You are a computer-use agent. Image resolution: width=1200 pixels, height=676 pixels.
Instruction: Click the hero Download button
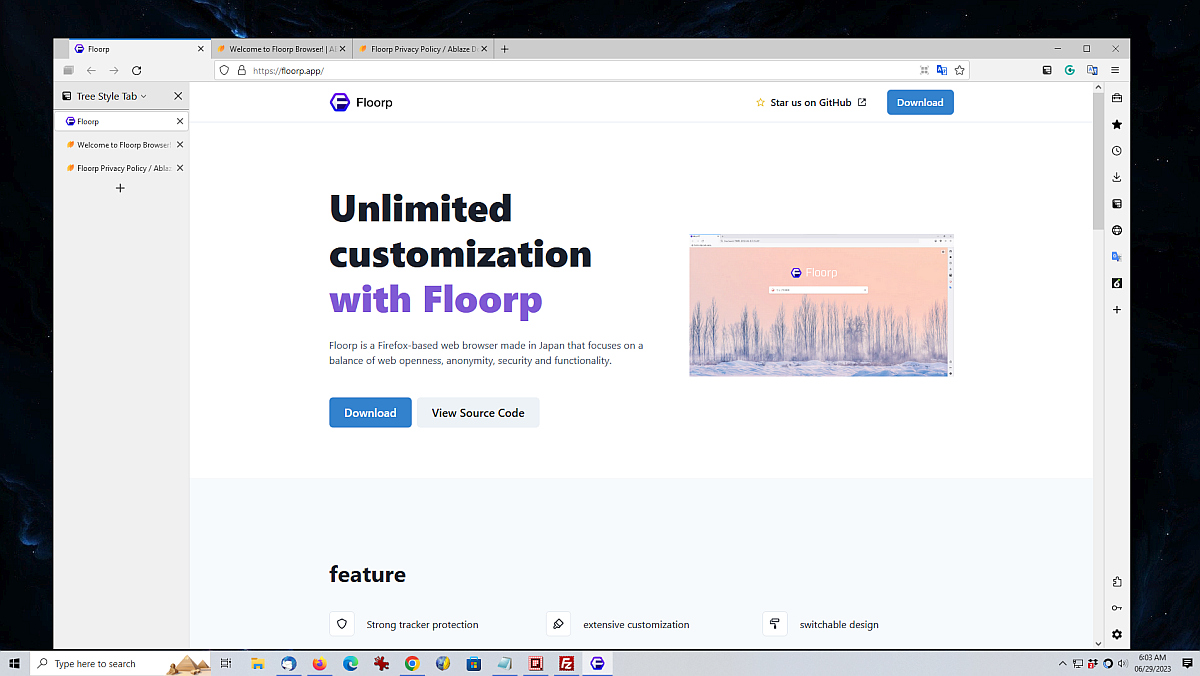pos(370,413)
